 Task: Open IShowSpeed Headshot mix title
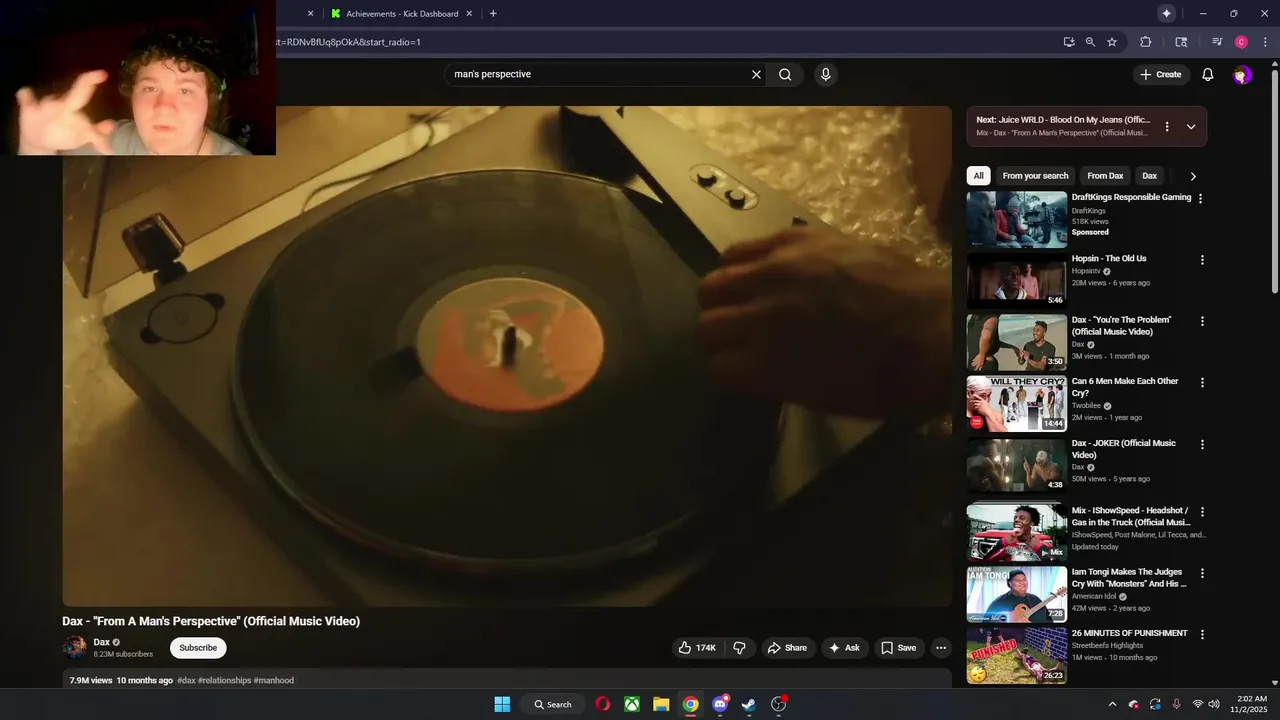click(x=1131, y=516)
